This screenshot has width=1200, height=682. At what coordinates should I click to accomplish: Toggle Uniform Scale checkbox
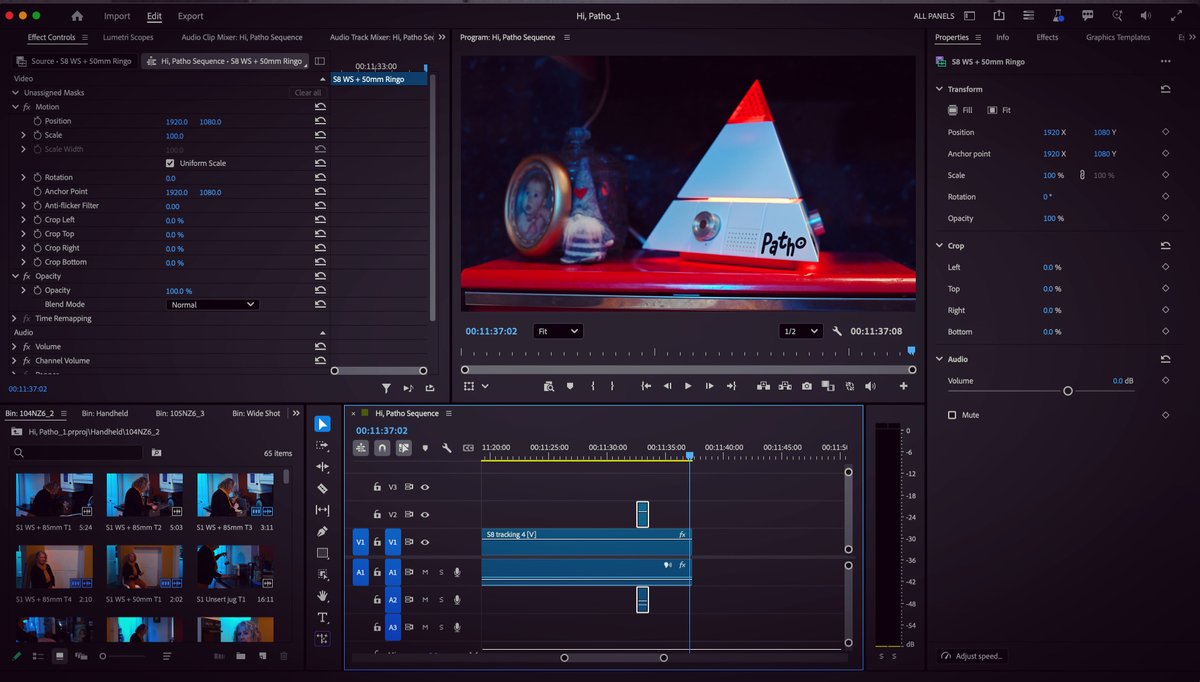click(170, 163)
